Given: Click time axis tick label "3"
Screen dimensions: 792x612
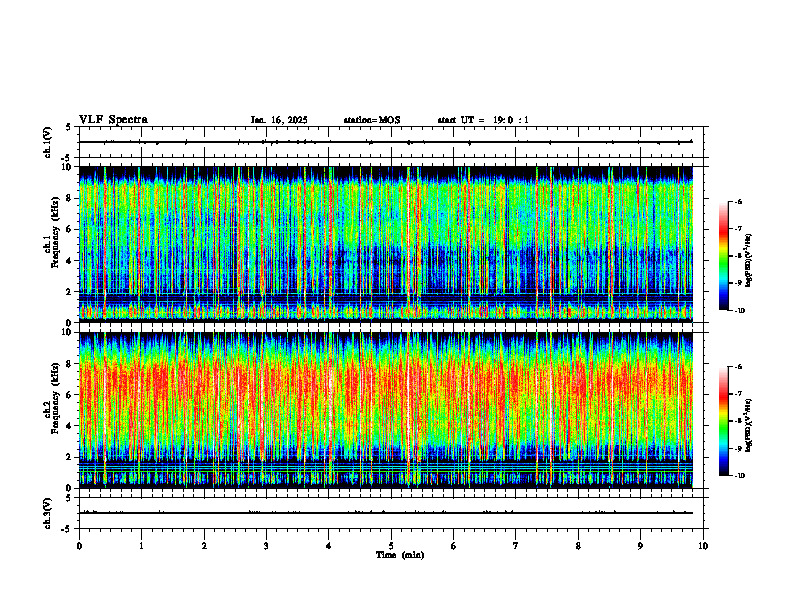Looking at the screenshot, I should coord(266,546).
